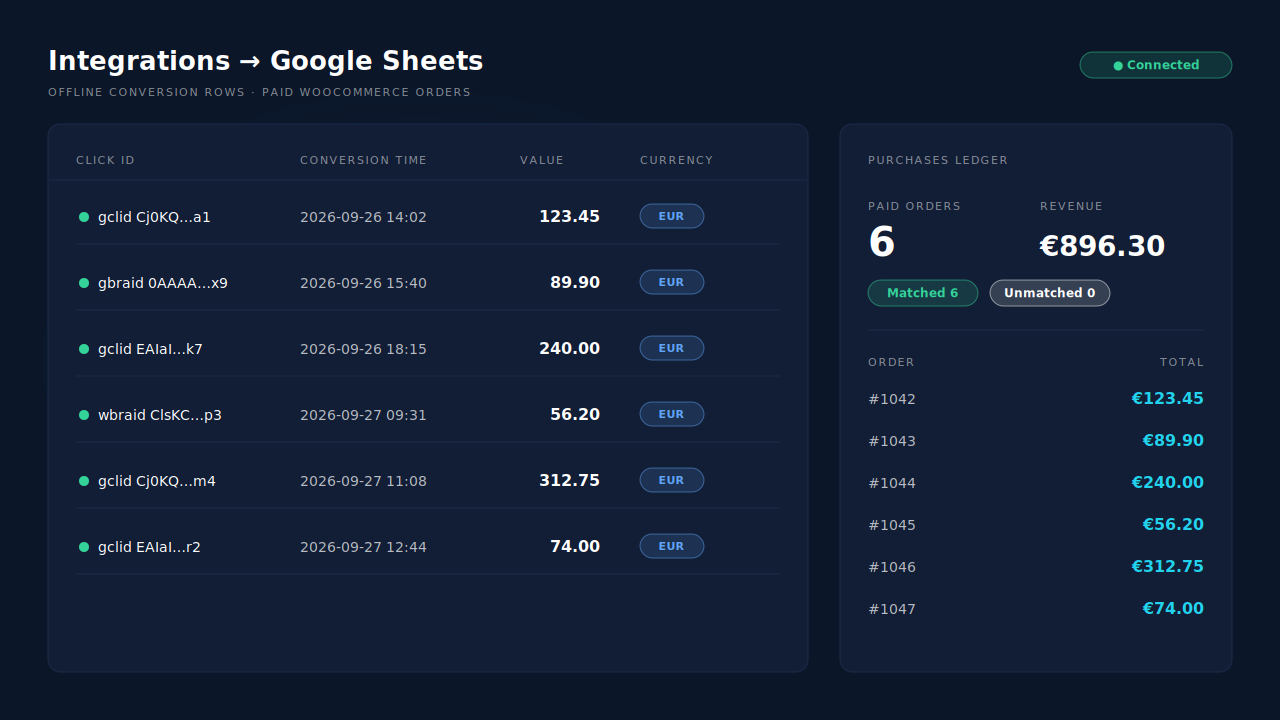Click the PAID ORDERS label
Image resolution: width=1280 pixels, height=720 pixels.
914,206
